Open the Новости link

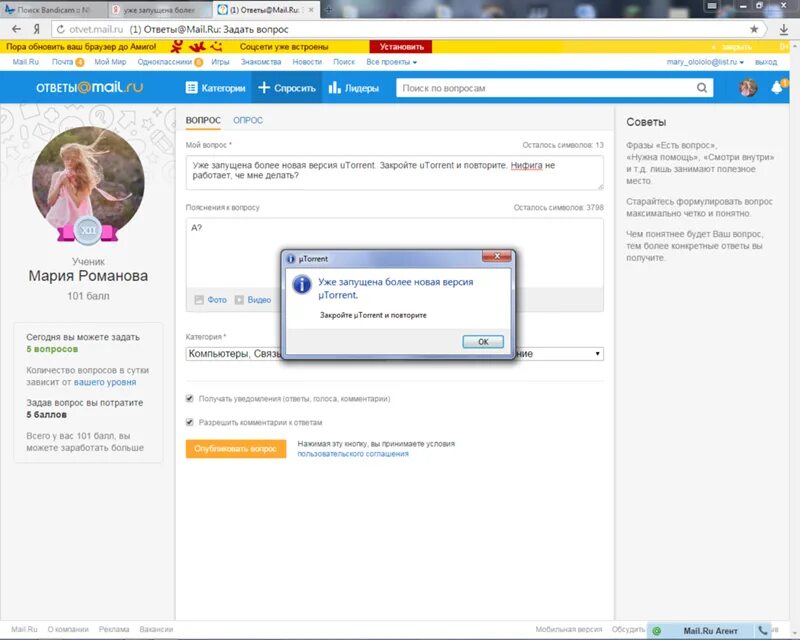click(x=307, y=62)
